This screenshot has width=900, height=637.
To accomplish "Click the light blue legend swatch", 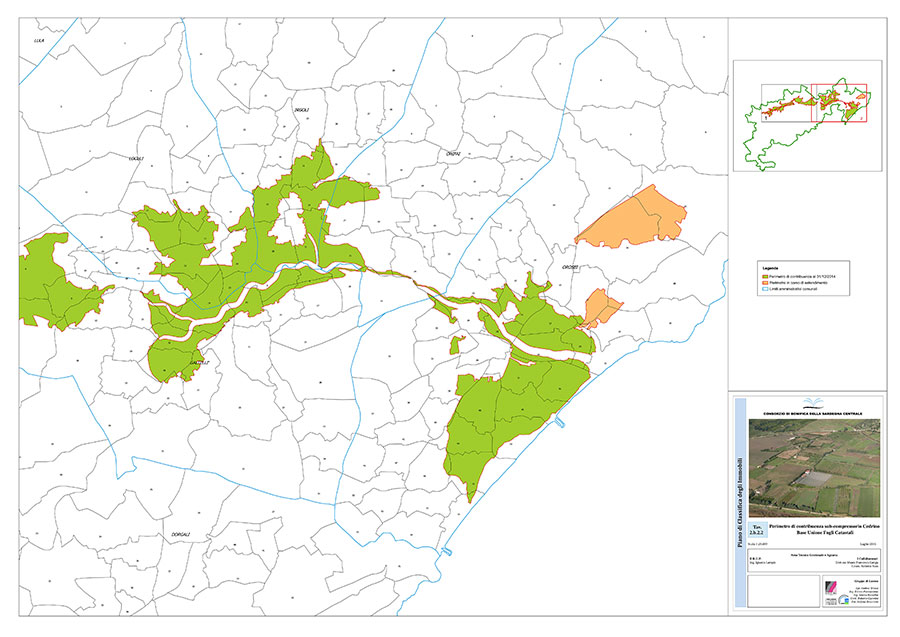I will (766, 289).
